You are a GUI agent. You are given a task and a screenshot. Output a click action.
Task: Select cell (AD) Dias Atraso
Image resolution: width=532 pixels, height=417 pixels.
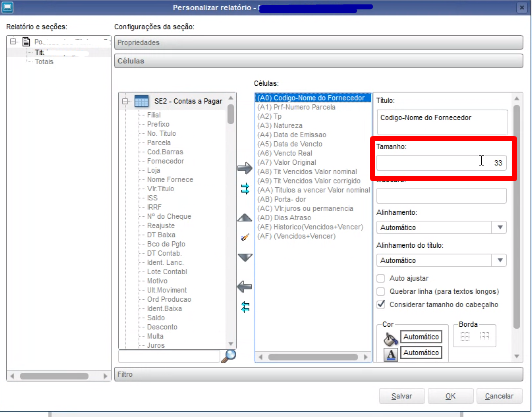(284, 218)
